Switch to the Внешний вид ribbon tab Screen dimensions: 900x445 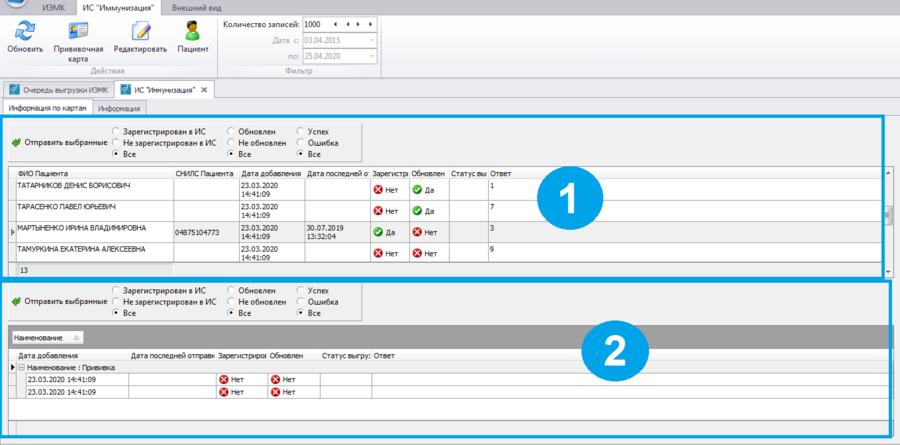tap(197, 7)
